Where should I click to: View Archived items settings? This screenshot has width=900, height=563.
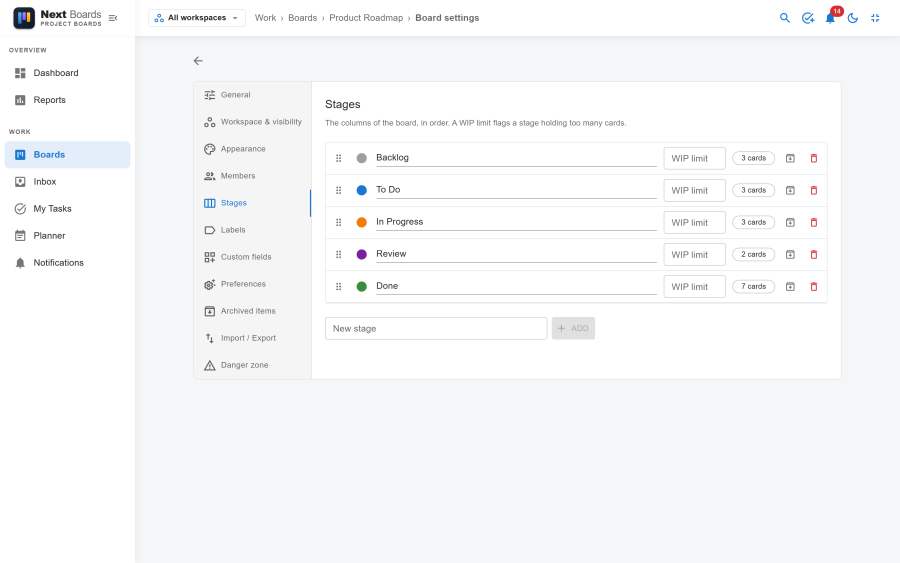pos(253,311)
